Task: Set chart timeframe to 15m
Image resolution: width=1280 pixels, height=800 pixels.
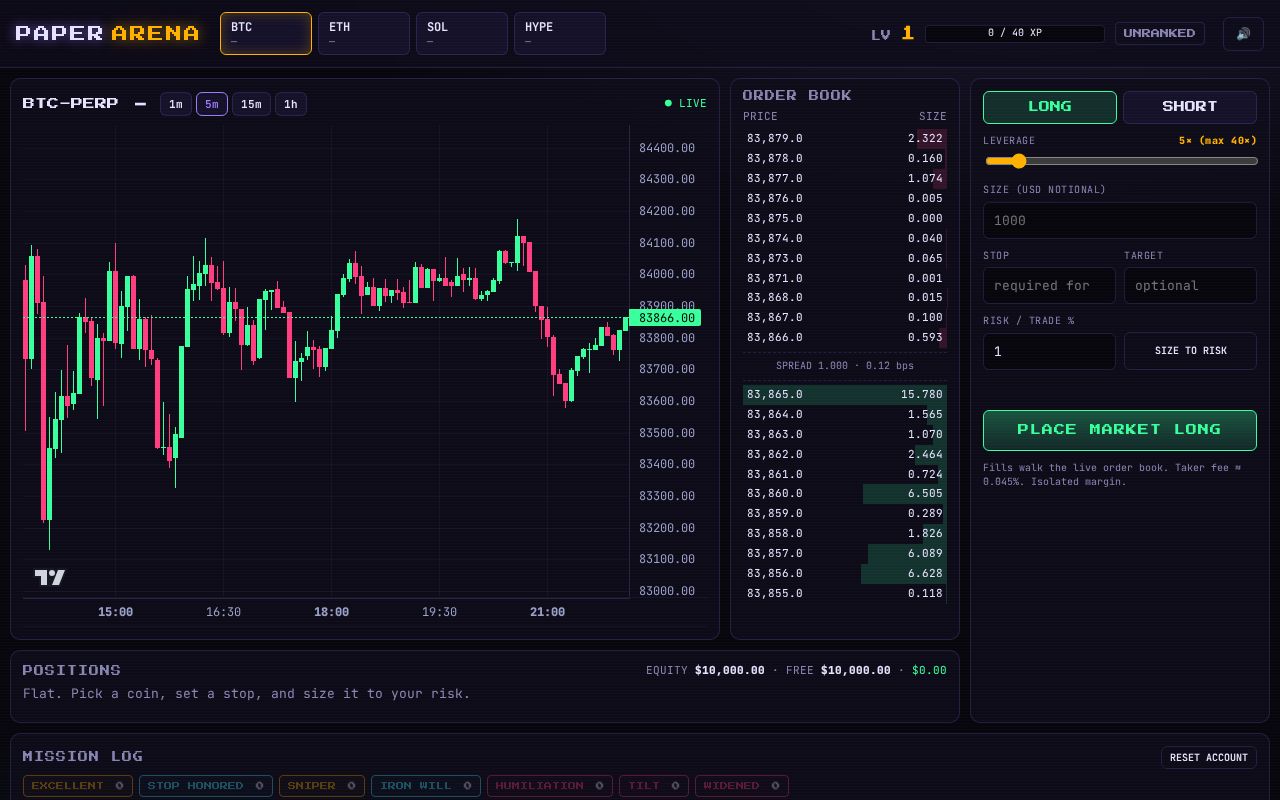Action: 251,104
